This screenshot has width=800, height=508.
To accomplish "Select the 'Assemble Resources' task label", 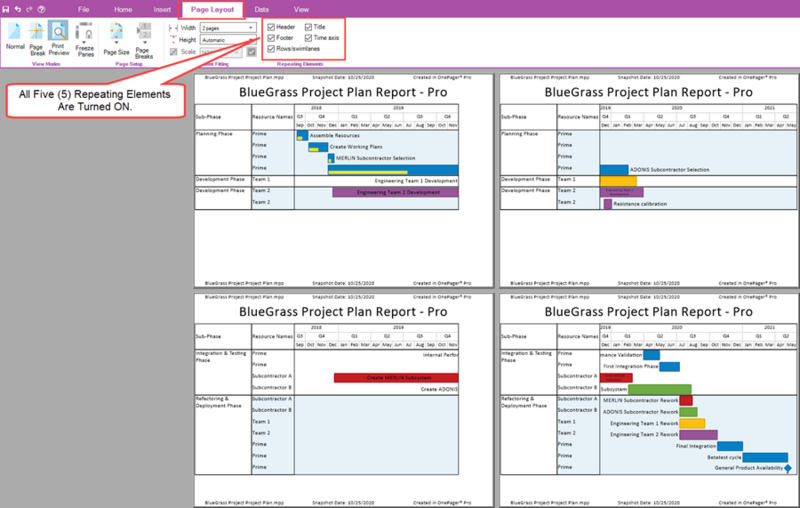I will (335, 136).
